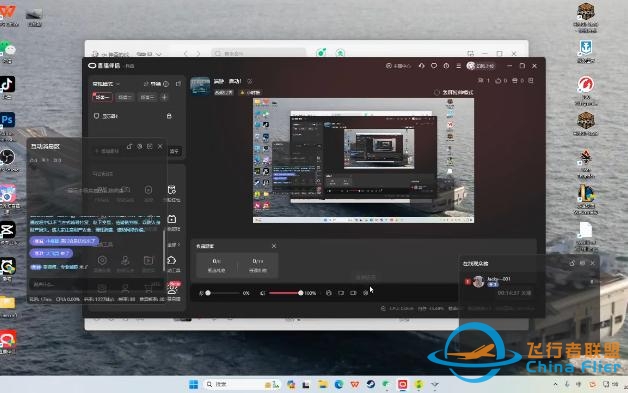Click the first icon right of the 100% label
Viewport: 628px width, 393px height.
click(x=329, y=293)
